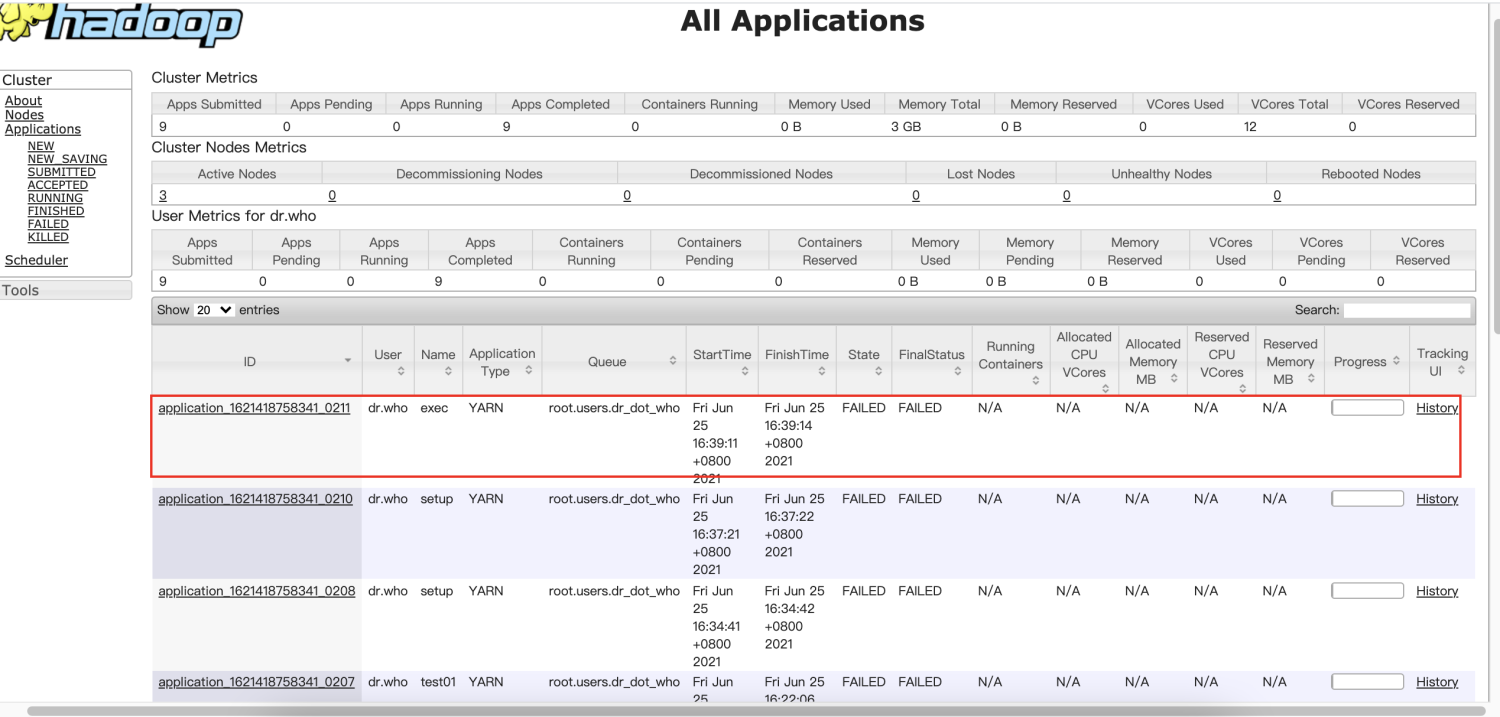Image resolution: width=1500 pixels, height=717 pixels.
Task: Open the Scheduler page
Action: click(36, 260)
